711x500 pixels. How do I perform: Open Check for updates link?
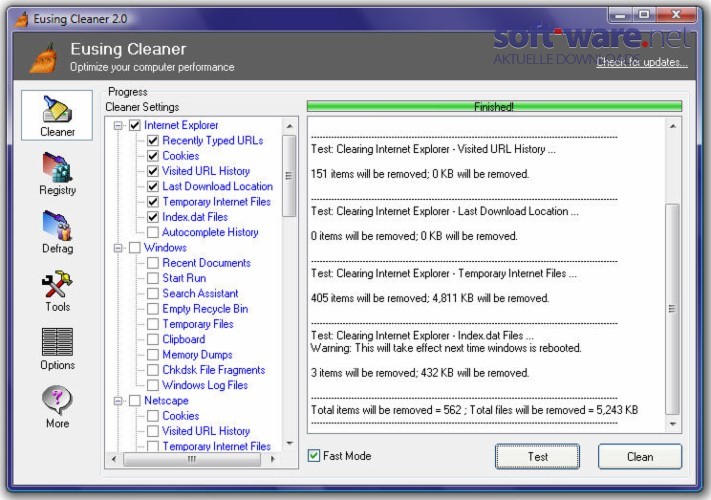(642, 62)
